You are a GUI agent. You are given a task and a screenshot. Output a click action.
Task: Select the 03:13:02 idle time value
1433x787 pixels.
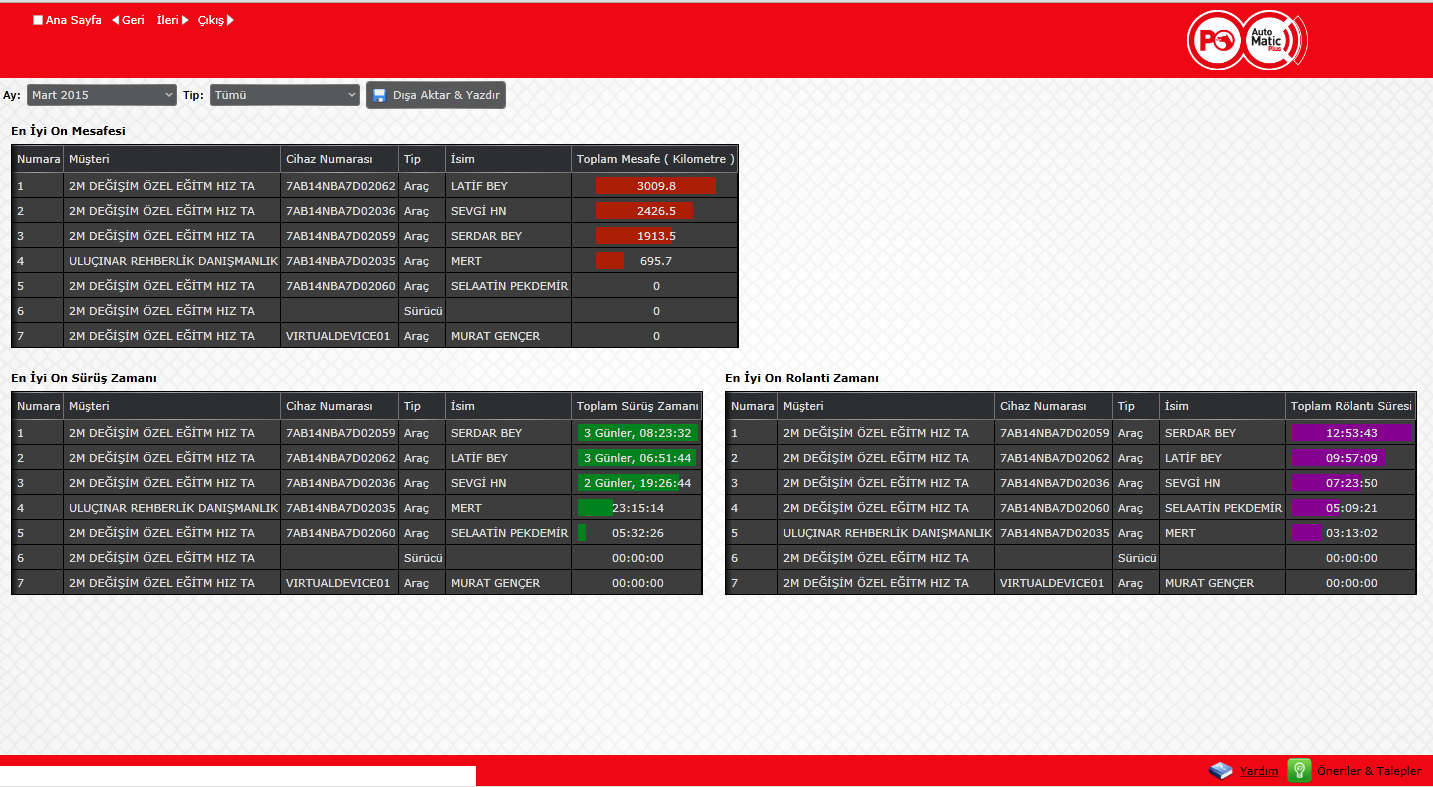1352,533
